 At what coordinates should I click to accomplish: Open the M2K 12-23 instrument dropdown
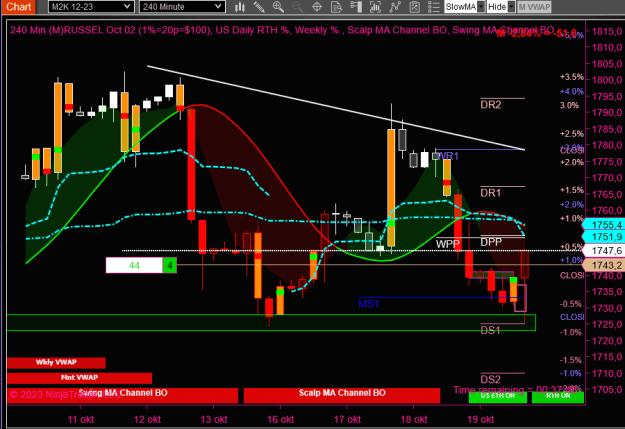click(91, 7)
